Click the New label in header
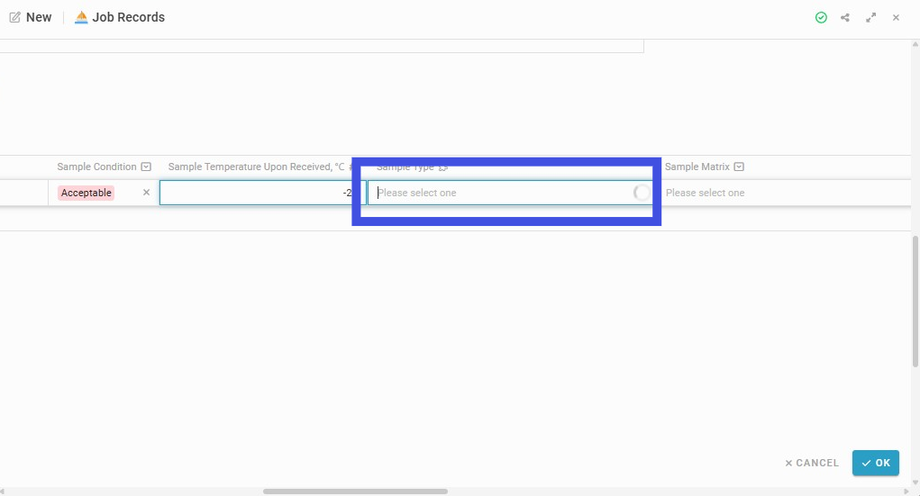The width and height of the screenshot is (920, 496). coord(39,18)
